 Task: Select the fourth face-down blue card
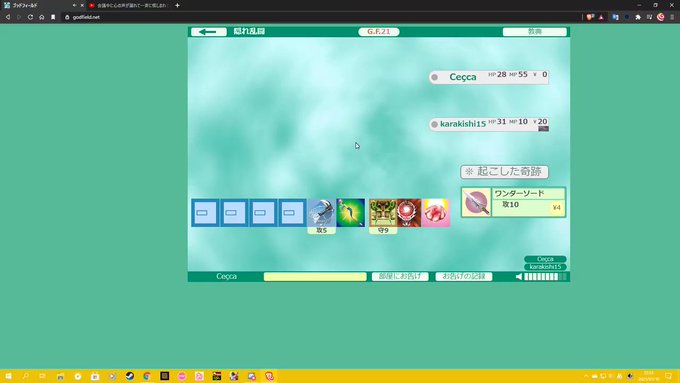[x=292, y=213]
